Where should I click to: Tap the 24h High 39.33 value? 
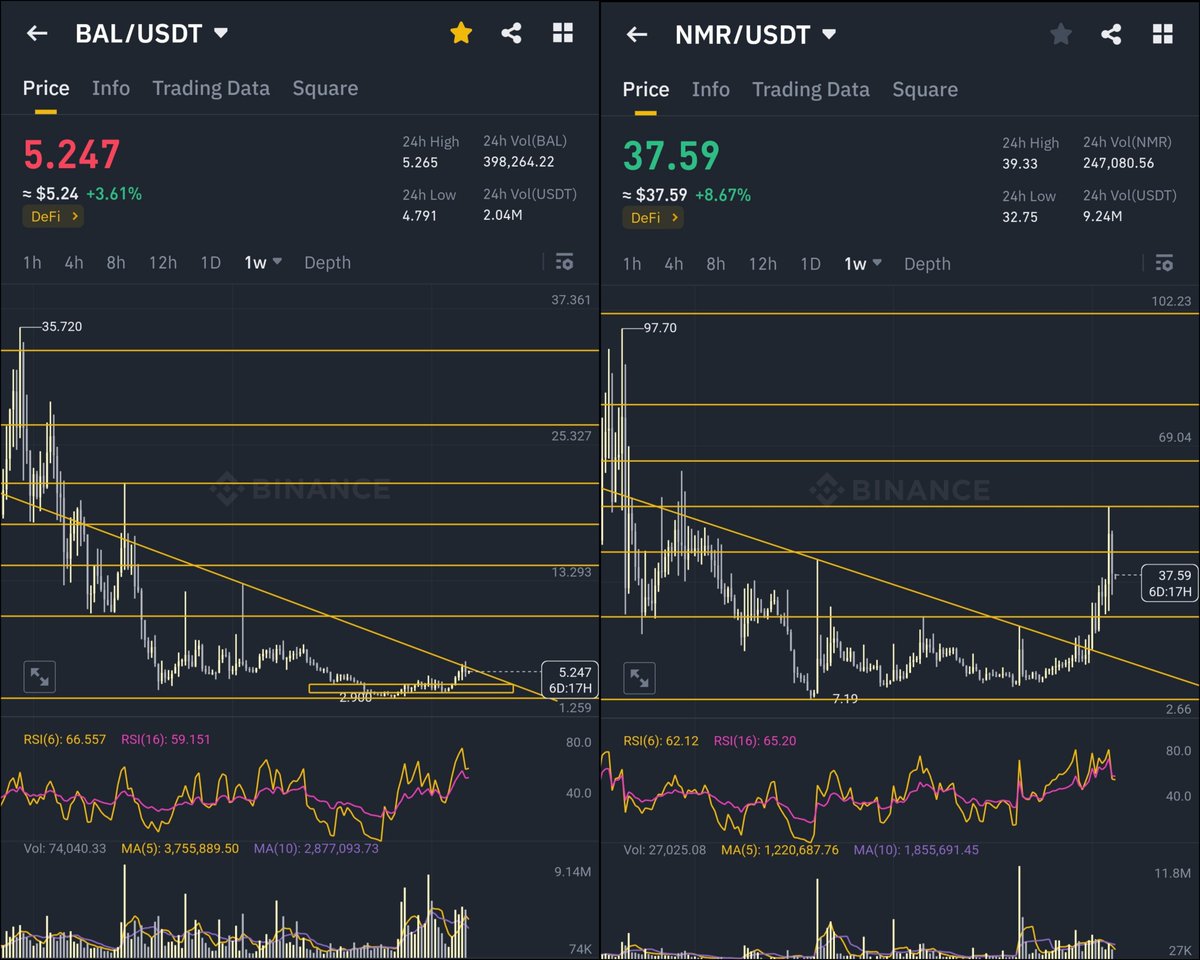[1020, 164]
